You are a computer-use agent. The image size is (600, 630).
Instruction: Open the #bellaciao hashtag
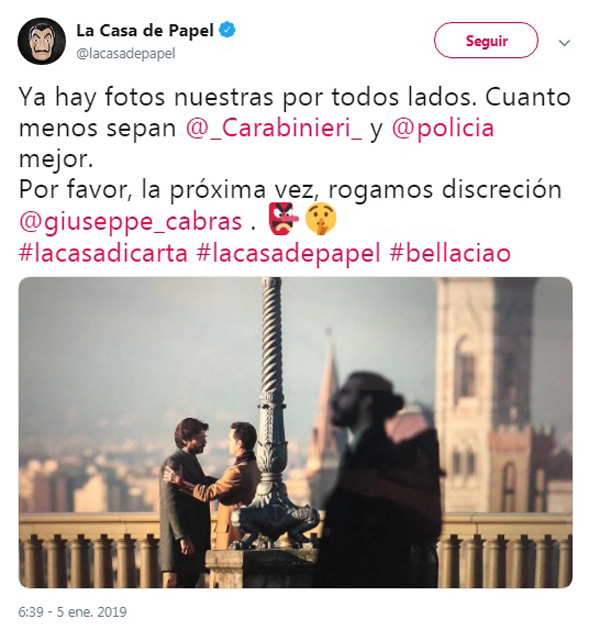[x=450, y=253]
